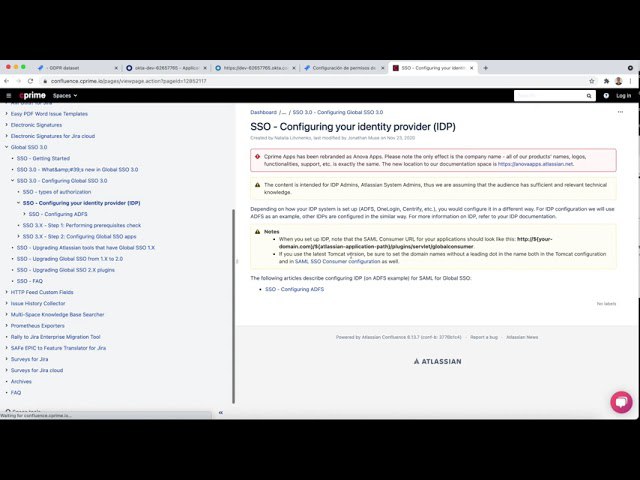The height and width of the screenshot is (480, 640).
Task: Click Atlassian News footer link
Action: [522, 337]
